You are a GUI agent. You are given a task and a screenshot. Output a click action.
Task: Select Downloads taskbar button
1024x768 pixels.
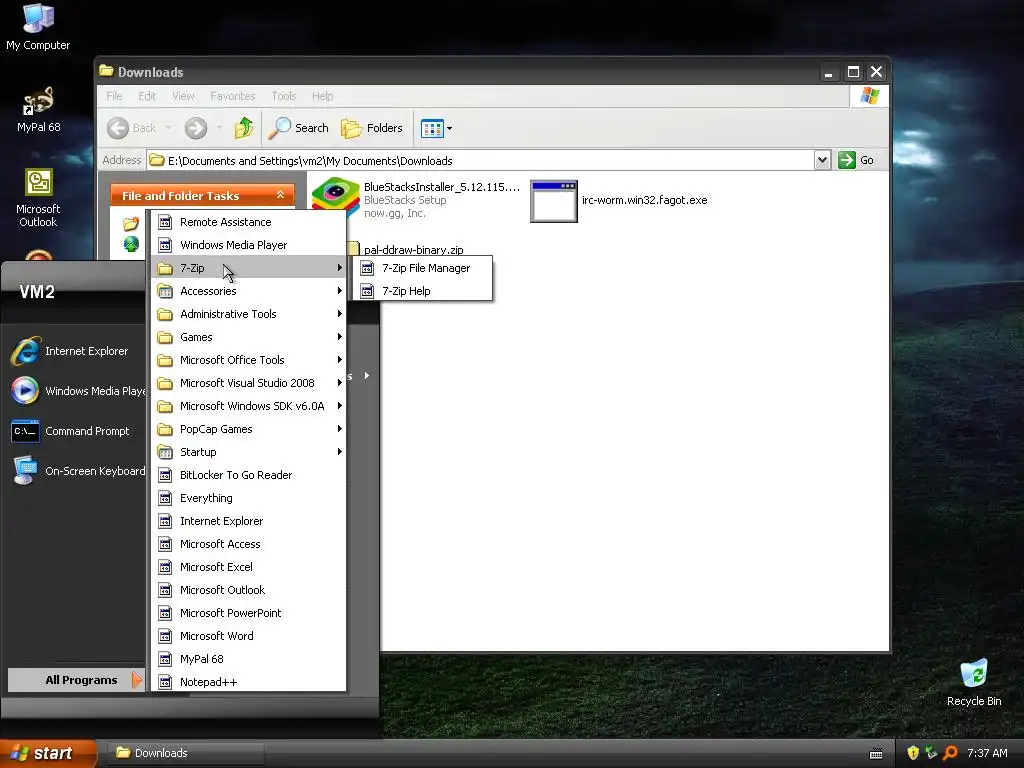(x=185, y=753)
